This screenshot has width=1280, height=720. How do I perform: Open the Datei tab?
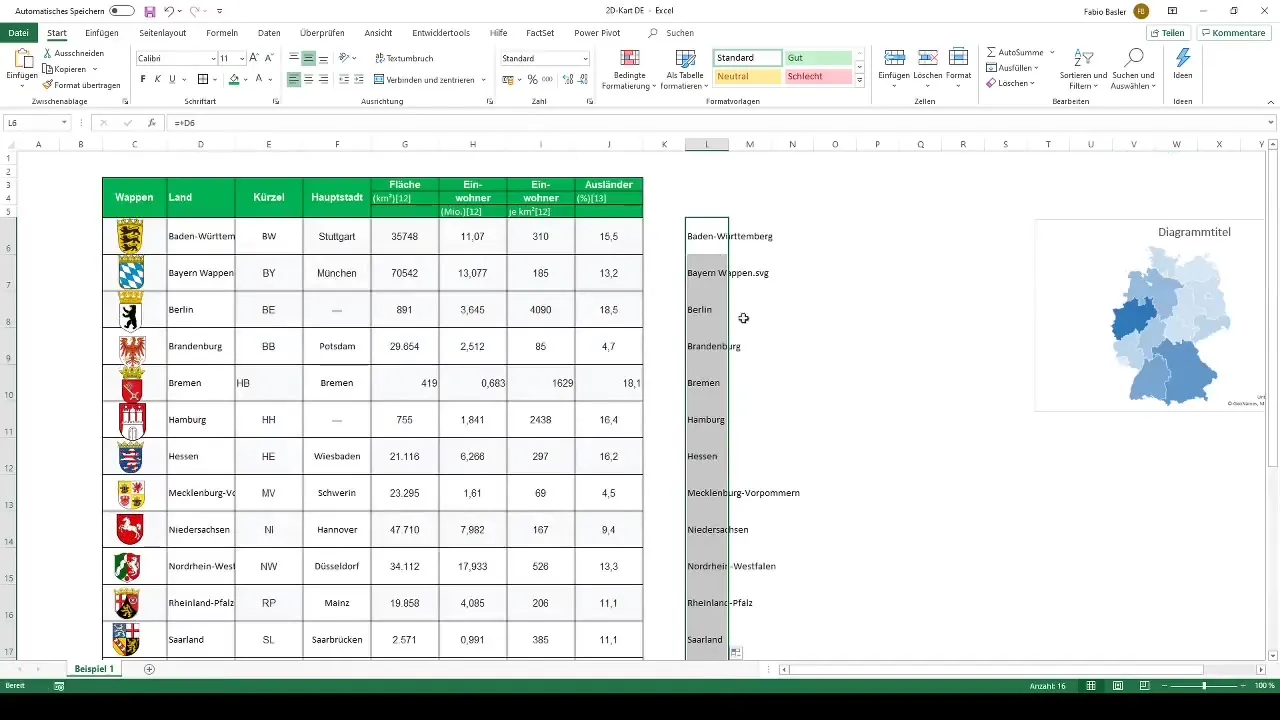pyautogui.click(x=18, y=33)
